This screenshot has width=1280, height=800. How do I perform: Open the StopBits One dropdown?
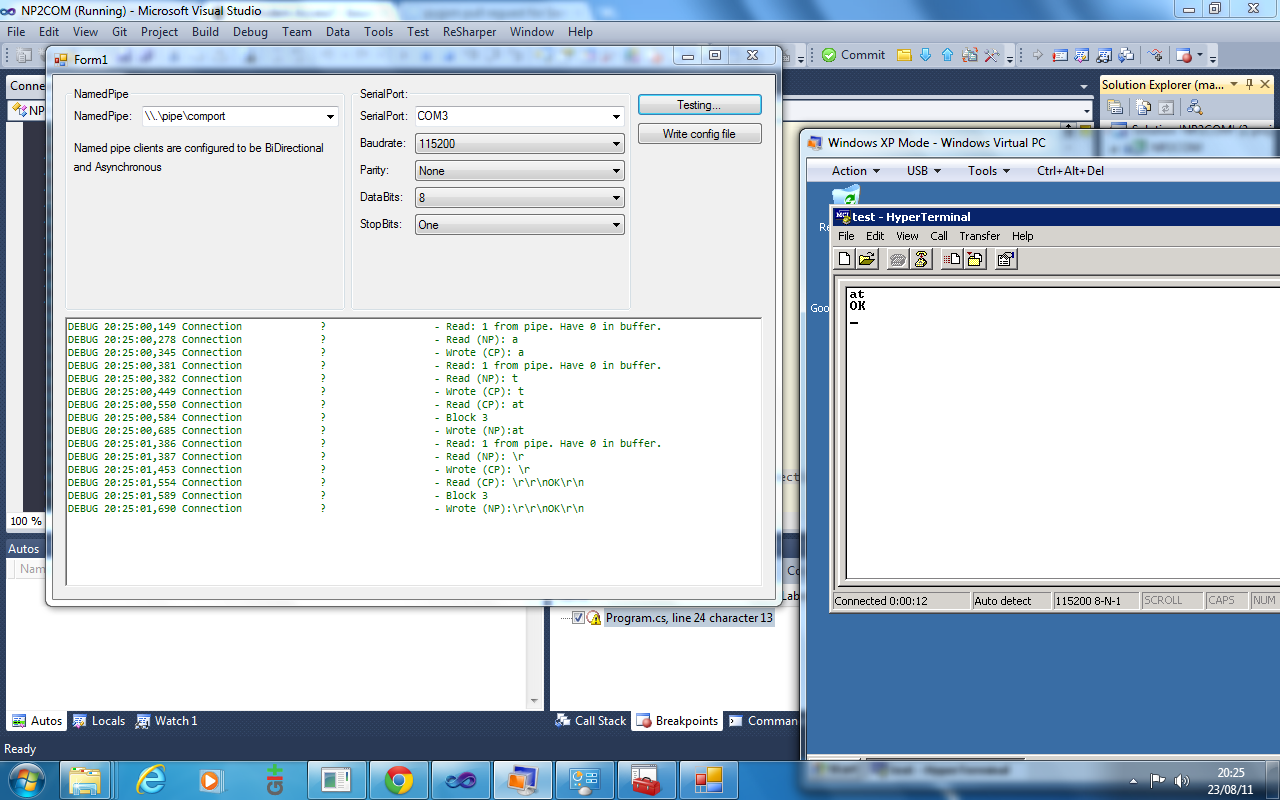617,225
